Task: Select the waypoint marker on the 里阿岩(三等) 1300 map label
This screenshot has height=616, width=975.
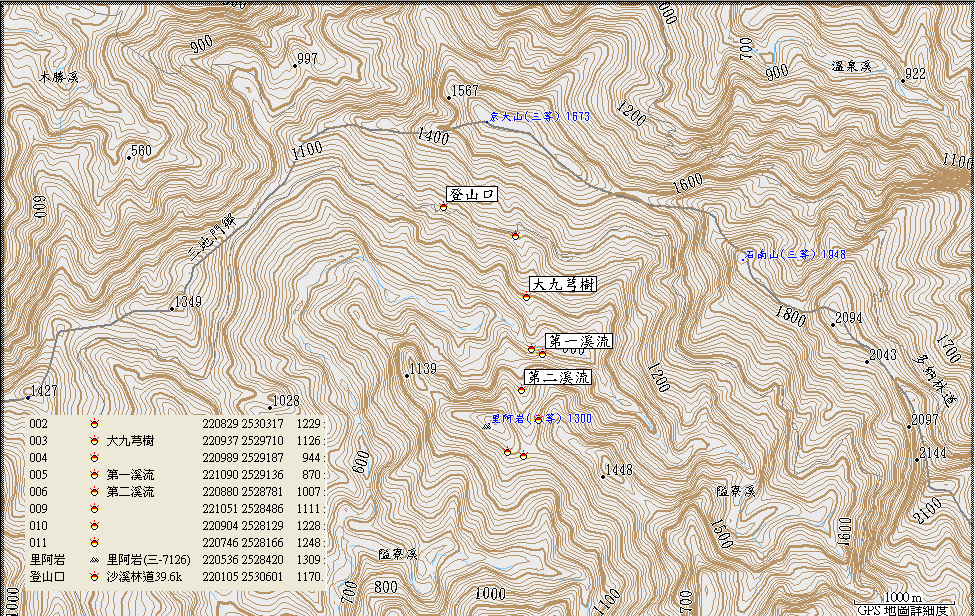Action: click(x=538, y=419)
